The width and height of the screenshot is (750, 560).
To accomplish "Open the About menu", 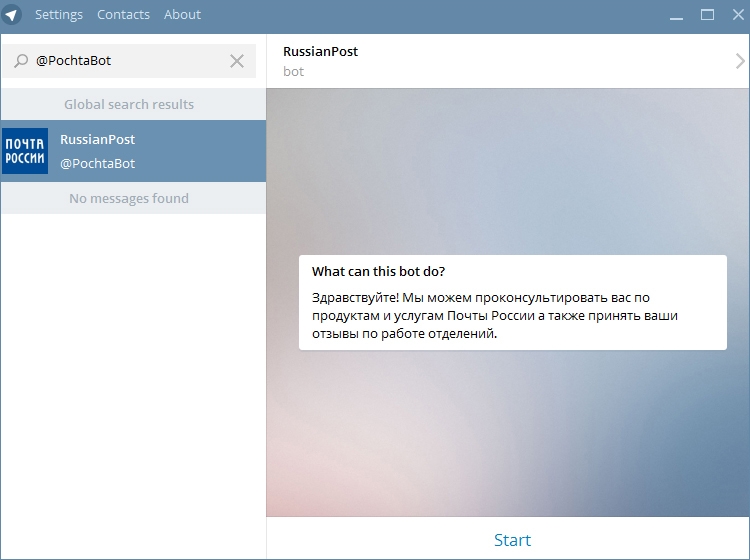I will [x=182, y=15].
